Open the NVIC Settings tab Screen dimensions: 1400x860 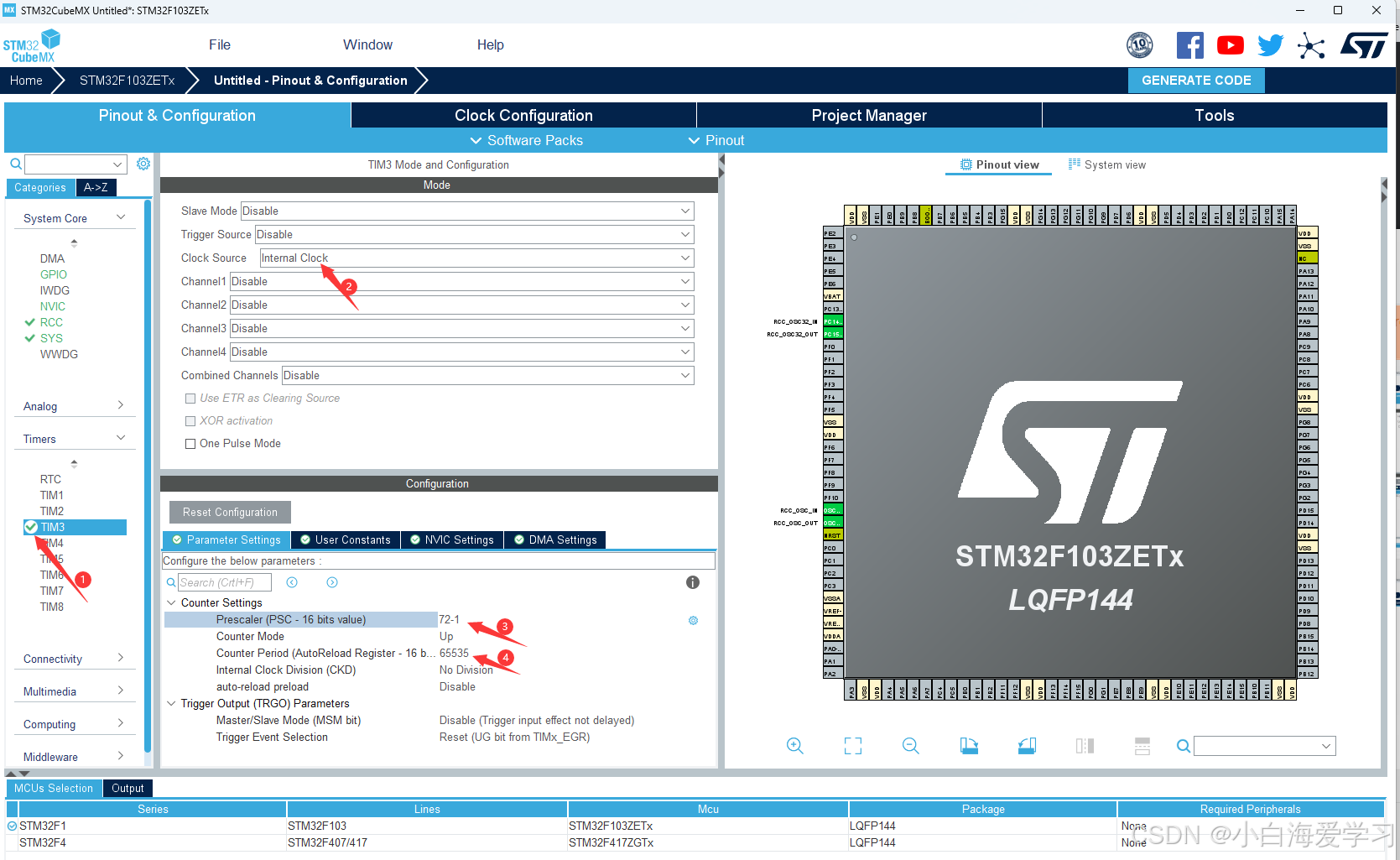coord(451,539)
